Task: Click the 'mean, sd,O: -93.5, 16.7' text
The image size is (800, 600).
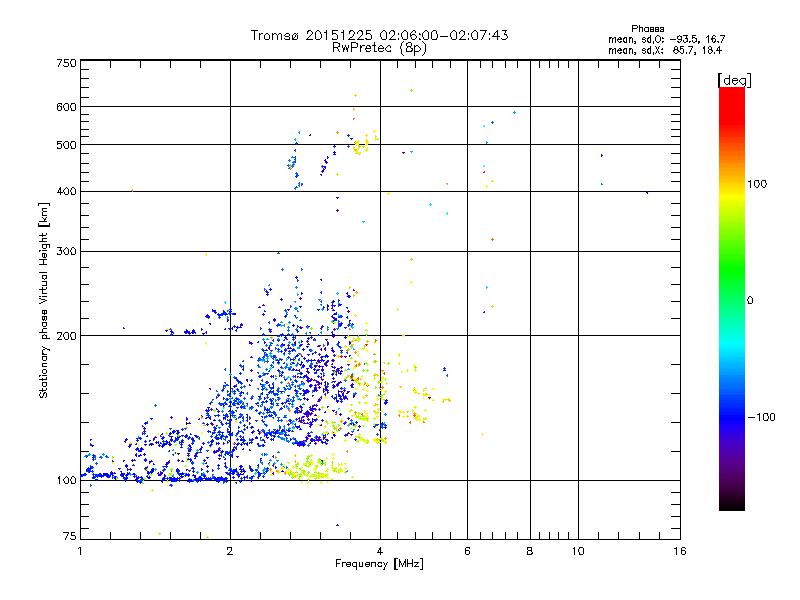Action: 666,39
